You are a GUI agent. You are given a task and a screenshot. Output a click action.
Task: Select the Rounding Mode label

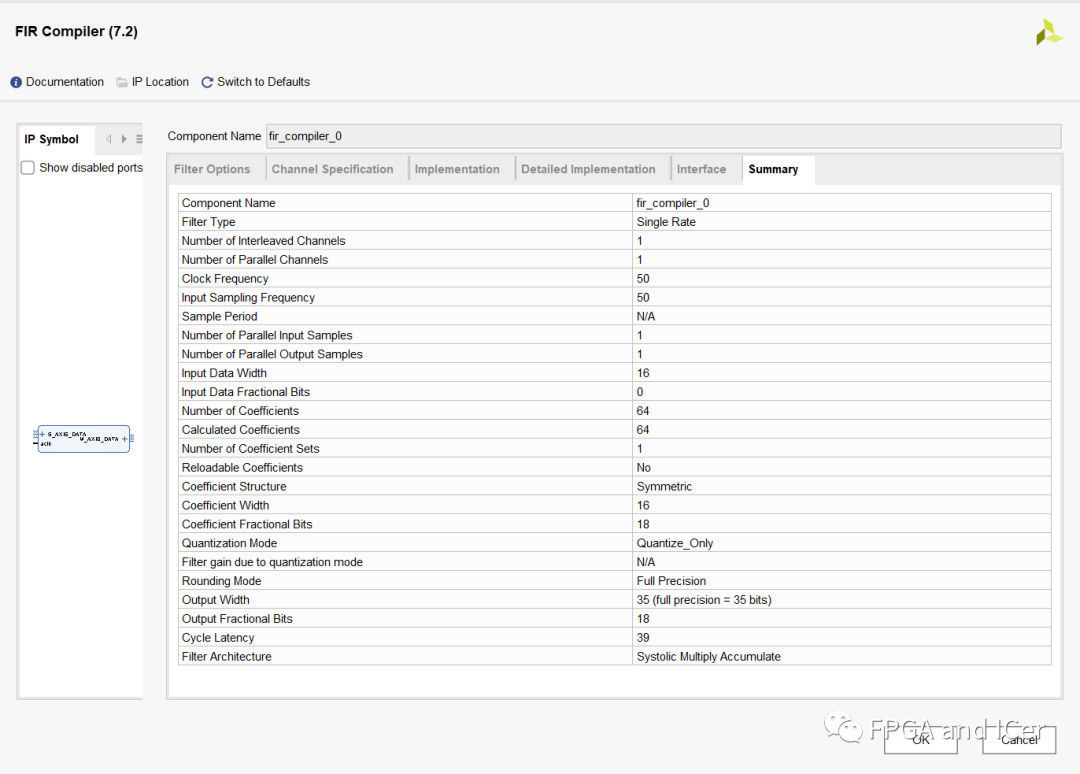(x=222, y=581)
